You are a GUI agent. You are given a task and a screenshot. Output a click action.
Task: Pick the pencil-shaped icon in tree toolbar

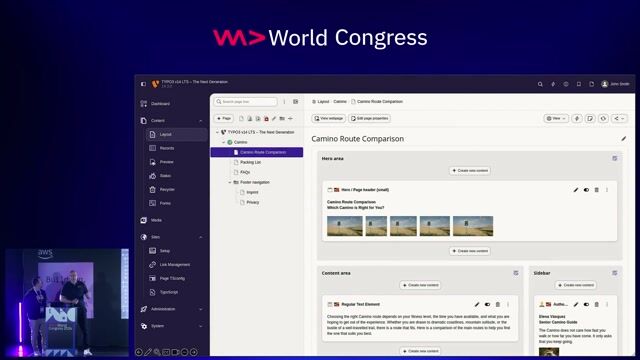pyautogui.click(x=274, y=119)
